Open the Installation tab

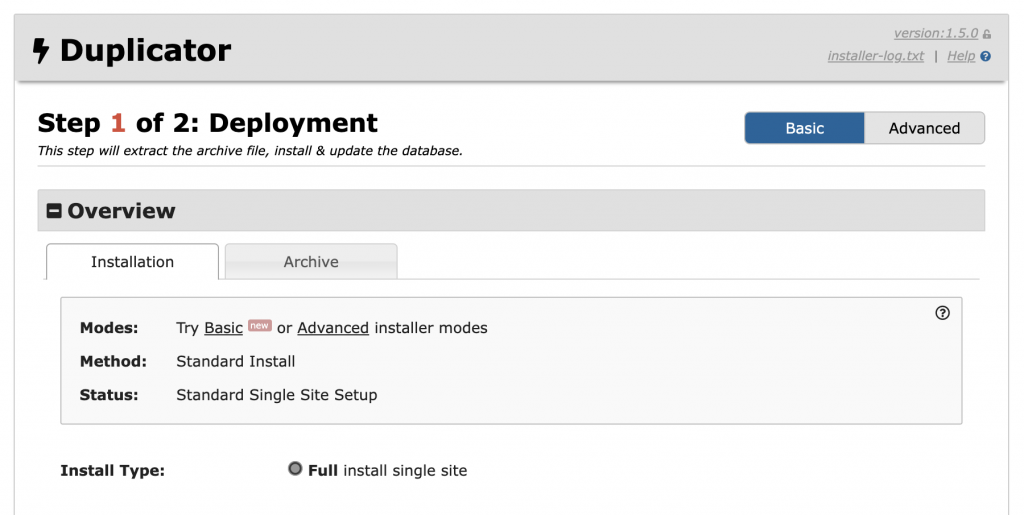[133, 262]
